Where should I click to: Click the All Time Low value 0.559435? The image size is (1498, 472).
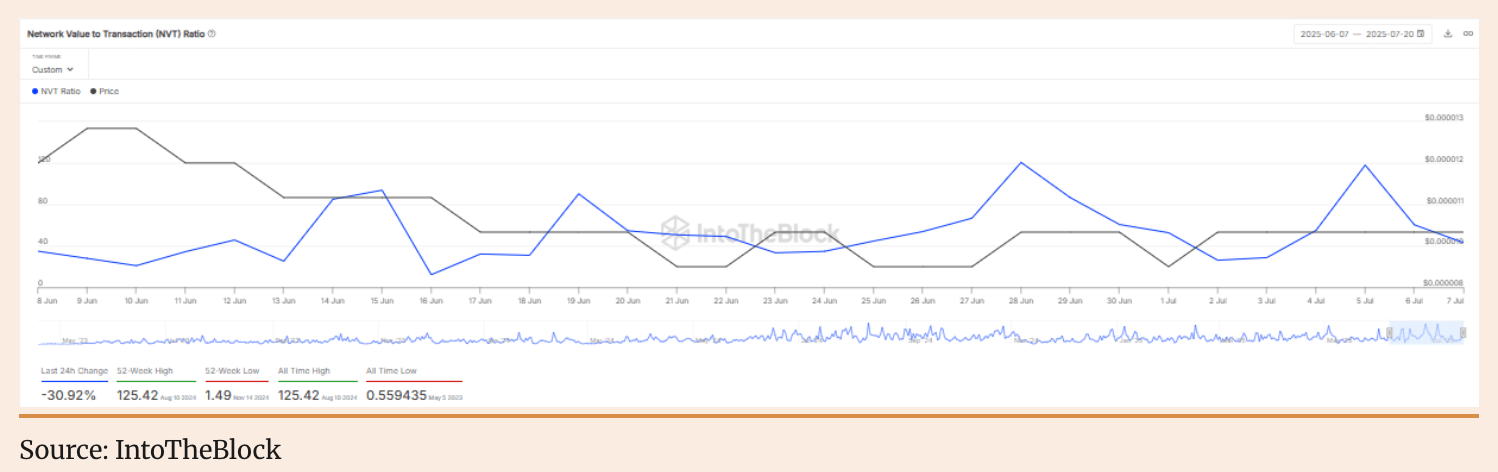click(x=398, y=395)
